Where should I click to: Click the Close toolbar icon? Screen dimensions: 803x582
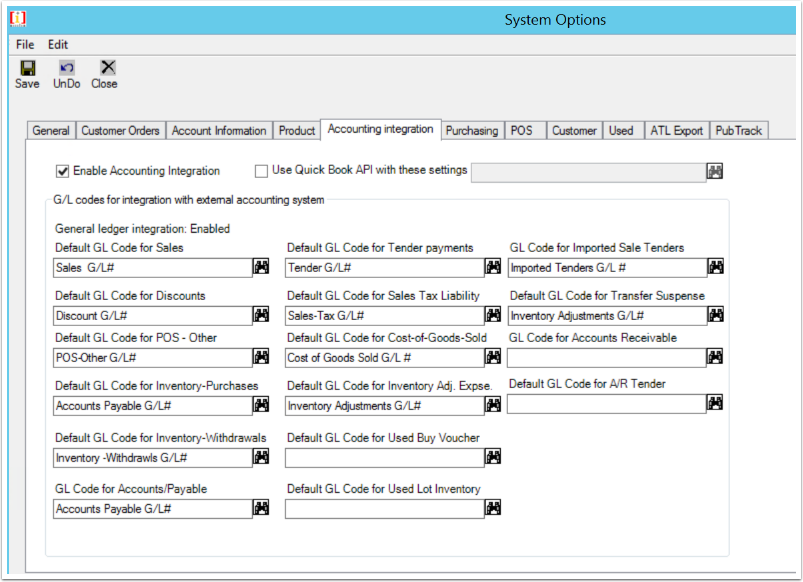[108, 68]
